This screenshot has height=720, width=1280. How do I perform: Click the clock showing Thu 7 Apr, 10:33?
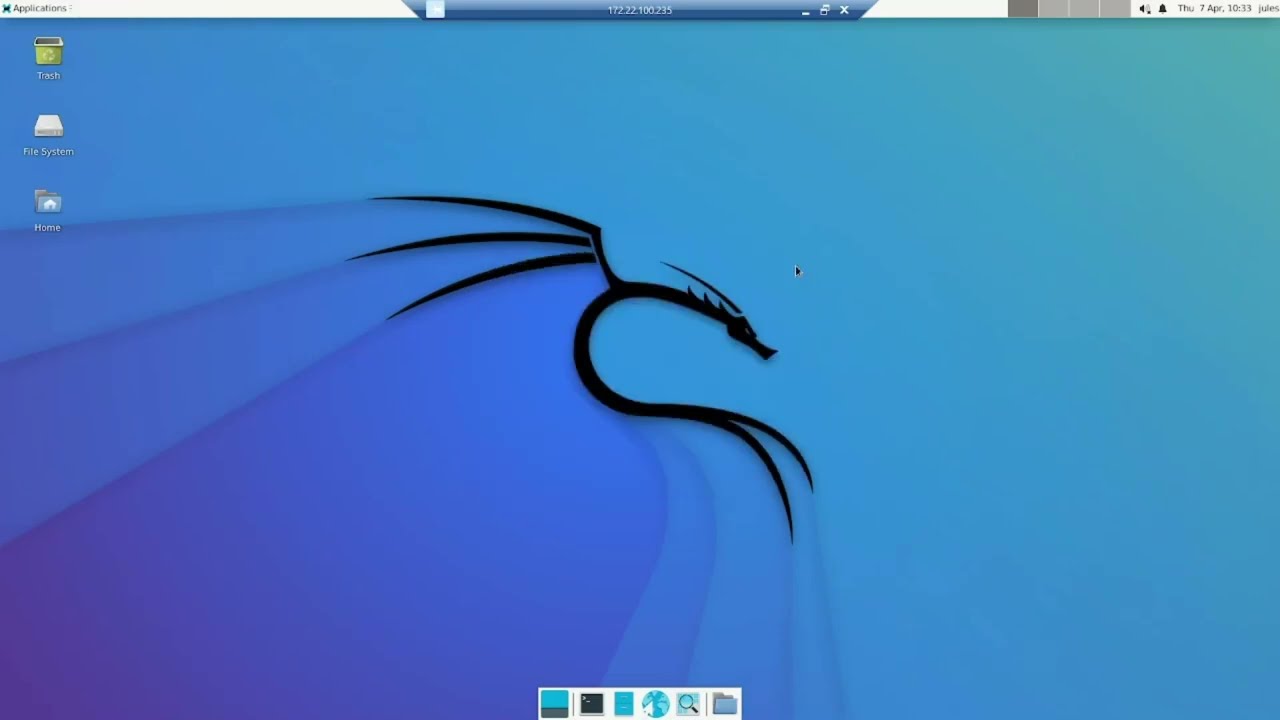click(1214, 8)
